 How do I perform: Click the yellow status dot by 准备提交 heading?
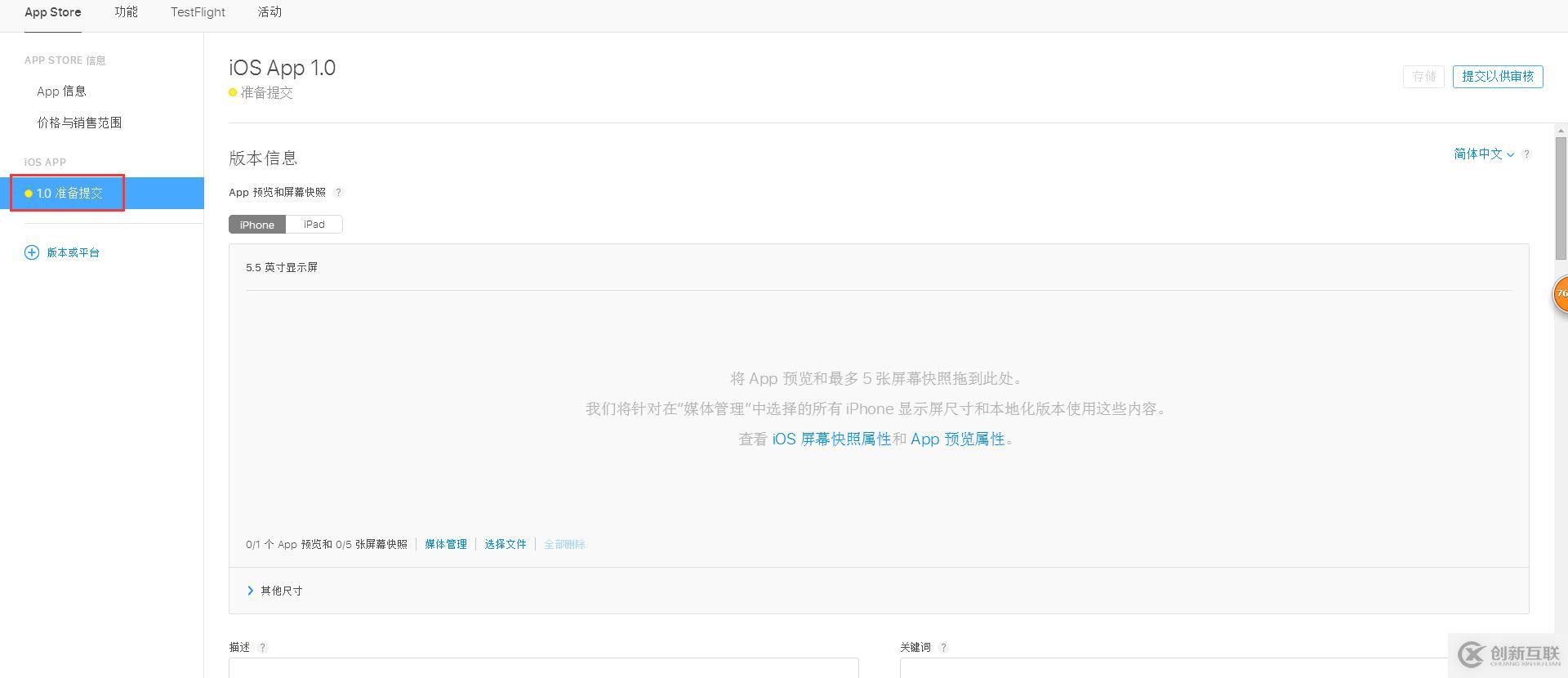233,93
